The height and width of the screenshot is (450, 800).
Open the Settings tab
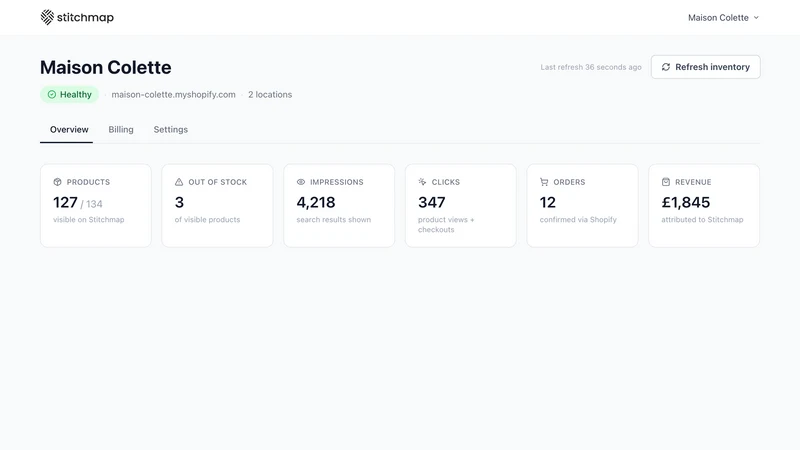pos(170,130)
